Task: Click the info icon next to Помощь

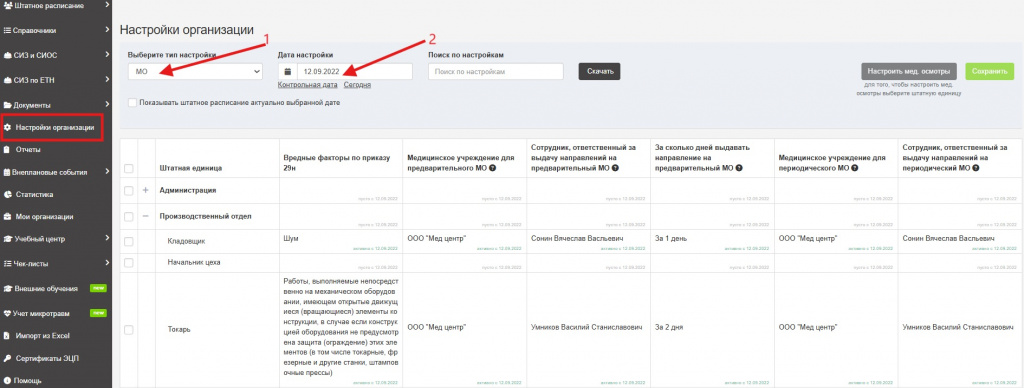Action: [x=7, y=380]
